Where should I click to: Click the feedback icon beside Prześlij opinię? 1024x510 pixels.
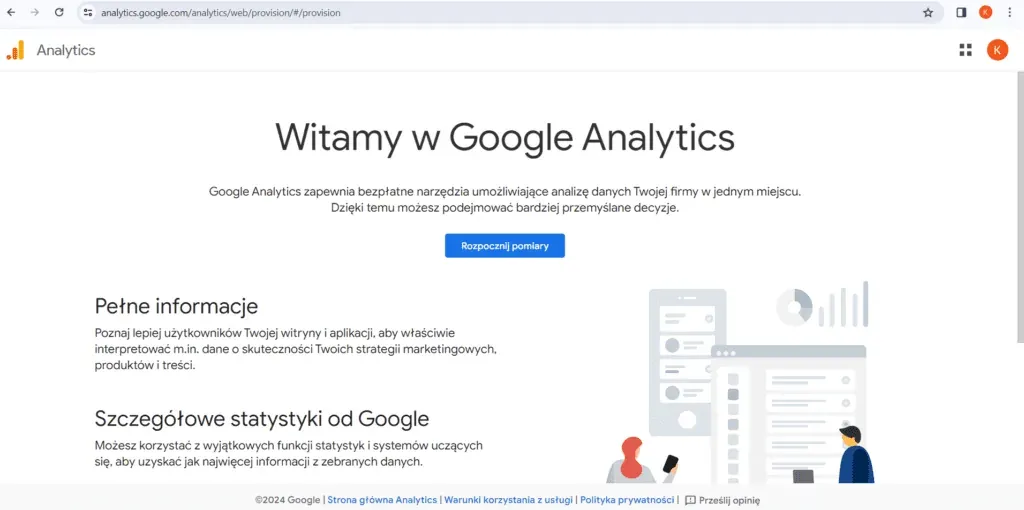pyautogui.click(x=690, y=500)
